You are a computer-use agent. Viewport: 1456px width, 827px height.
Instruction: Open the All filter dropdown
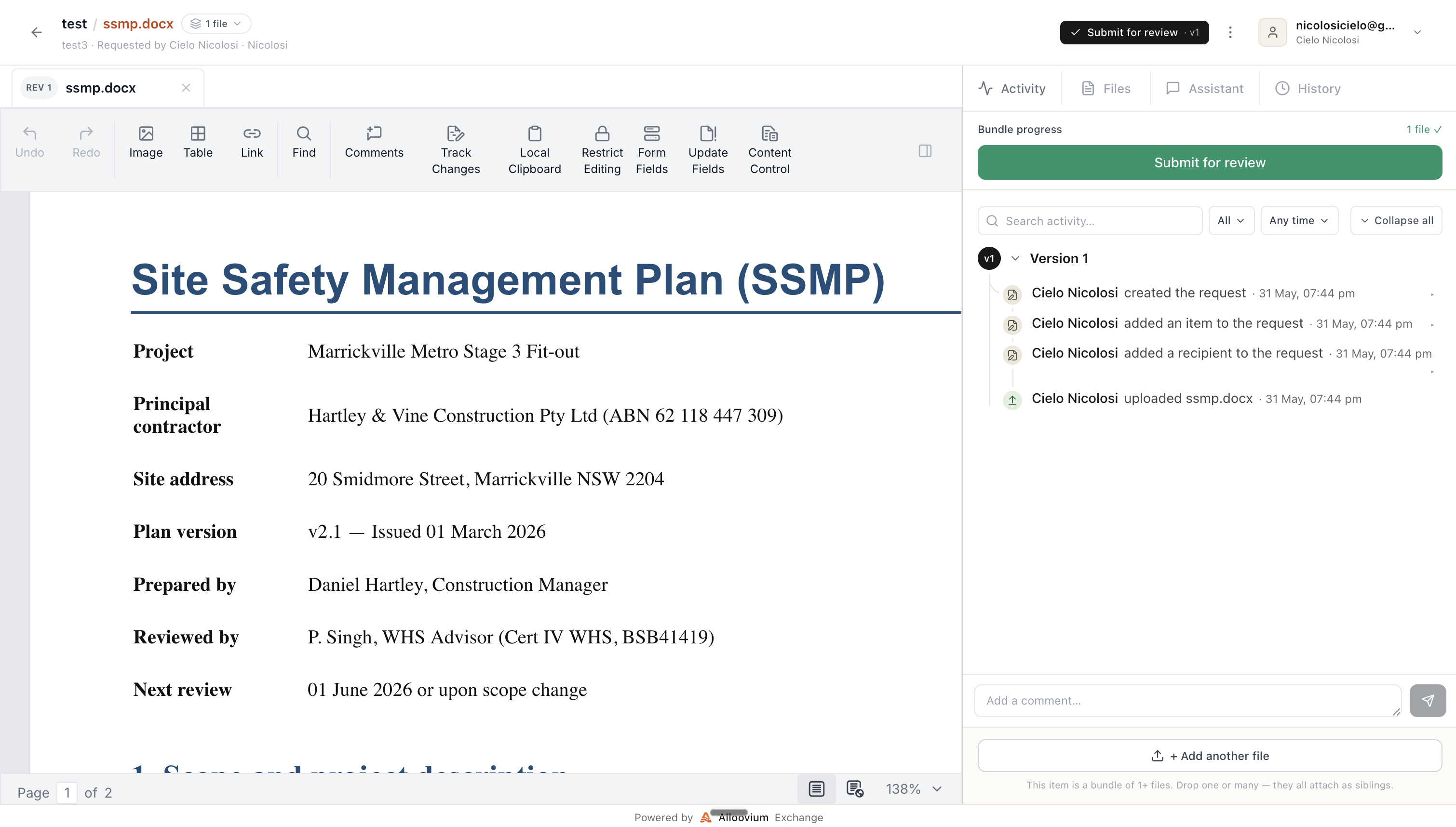(1231, 220)
